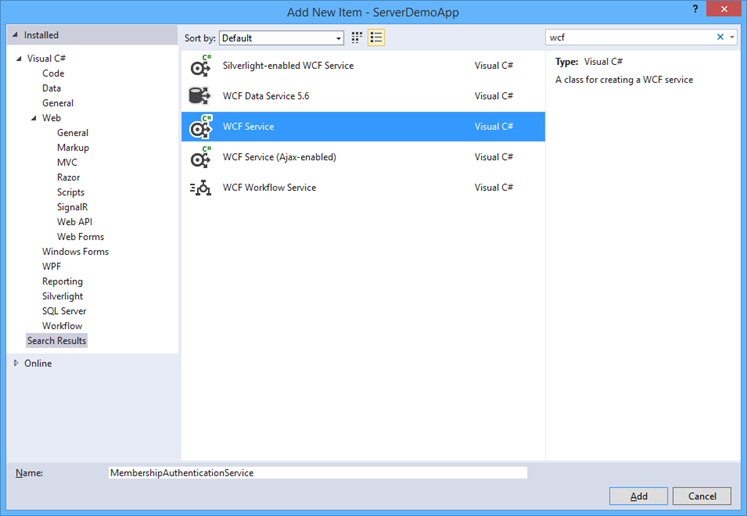Switch to small icons list view
The image size is (747, 516).
(x=376, y=38)
